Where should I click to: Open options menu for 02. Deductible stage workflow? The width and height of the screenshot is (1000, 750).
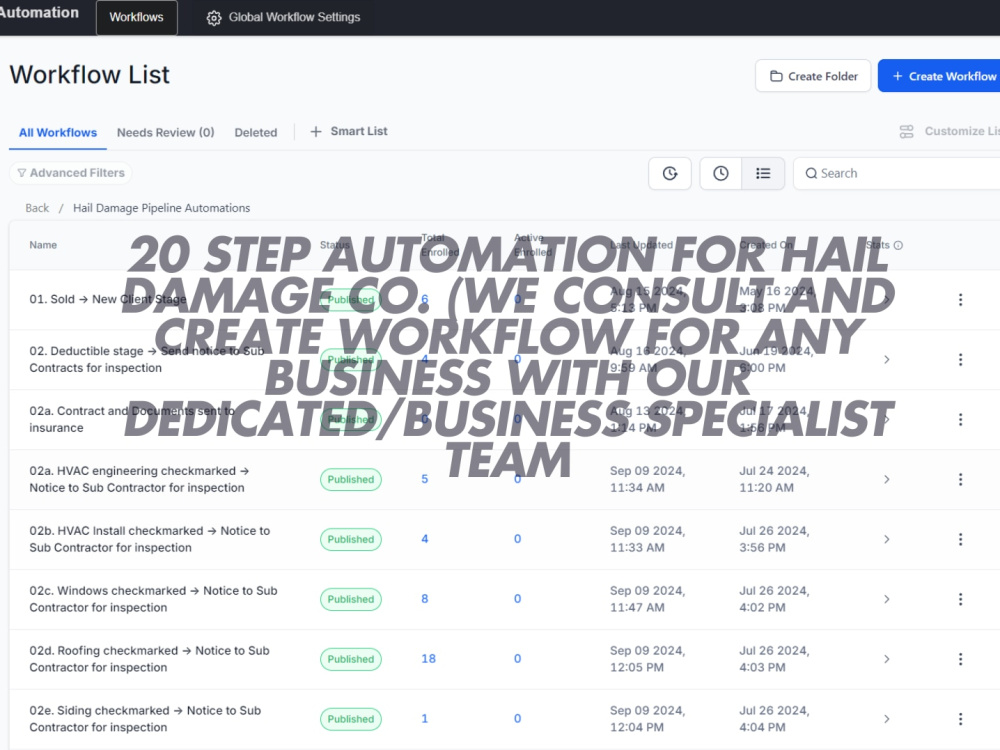[x=960, y=360]
